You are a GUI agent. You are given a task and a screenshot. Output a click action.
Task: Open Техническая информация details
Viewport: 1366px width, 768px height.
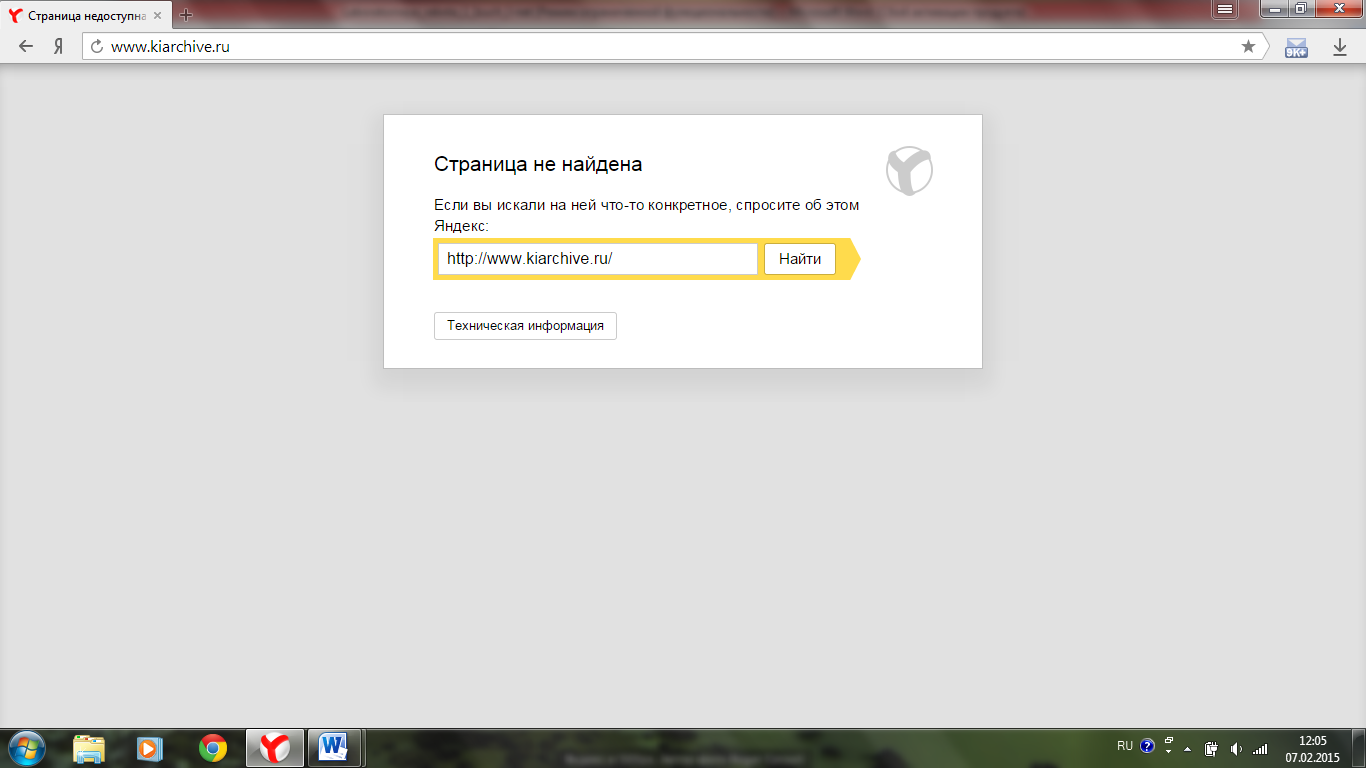tap(525, 326)
